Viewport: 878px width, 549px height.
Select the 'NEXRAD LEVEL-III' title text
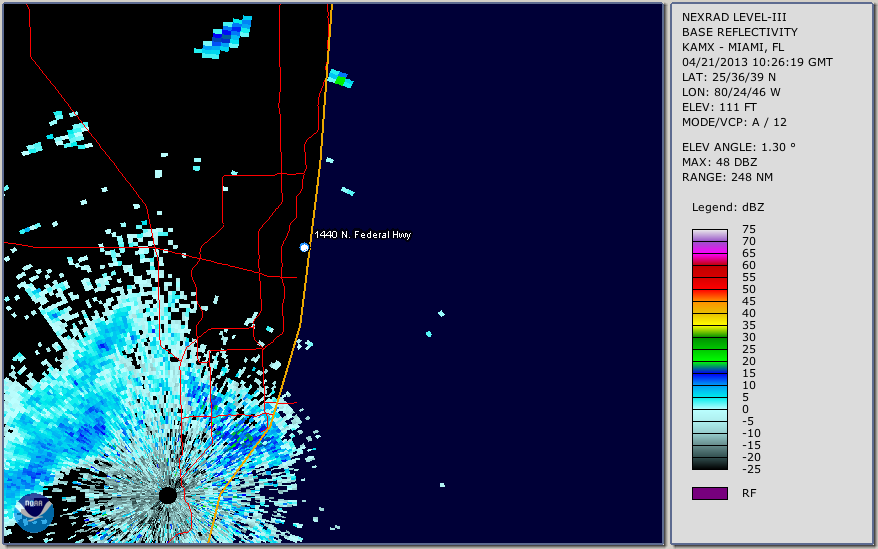click(x=734, y=17)
